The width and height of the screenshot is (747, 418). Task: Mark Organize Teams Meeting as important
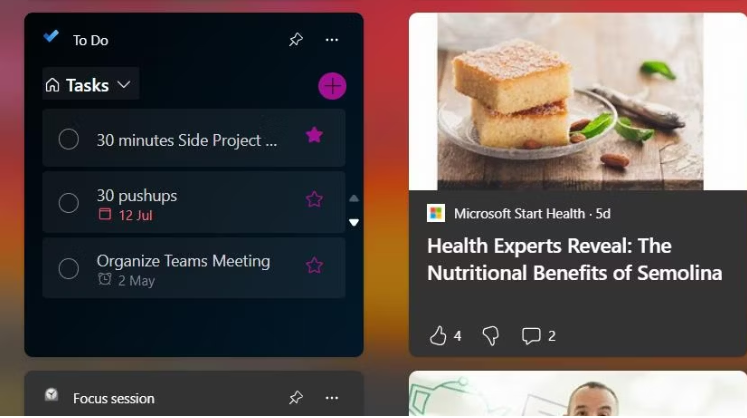pyautogui.click(x=314, y=265)
